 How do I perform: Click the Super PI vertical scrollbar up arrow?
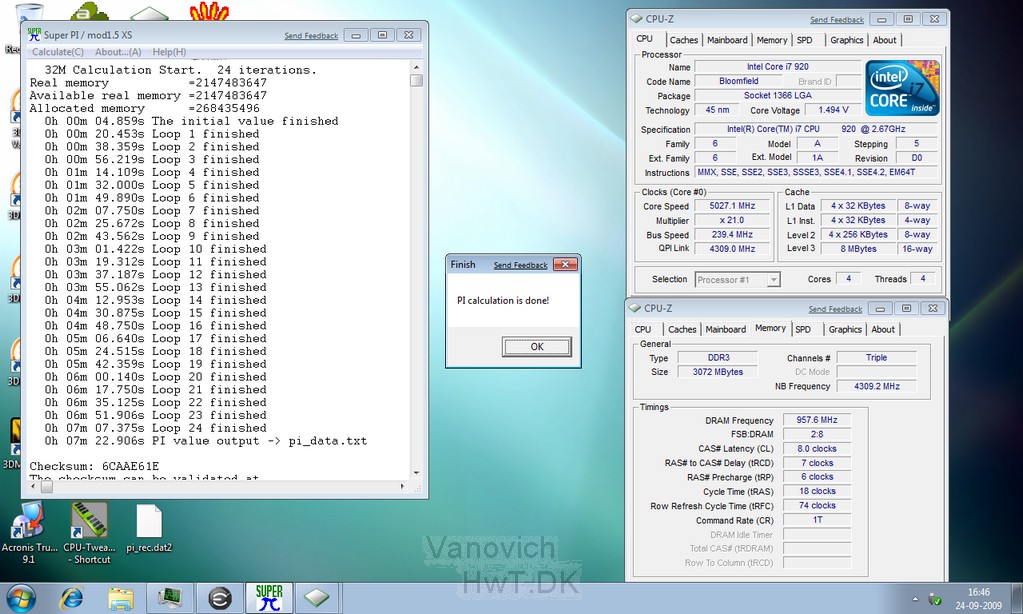click(416, 67)
